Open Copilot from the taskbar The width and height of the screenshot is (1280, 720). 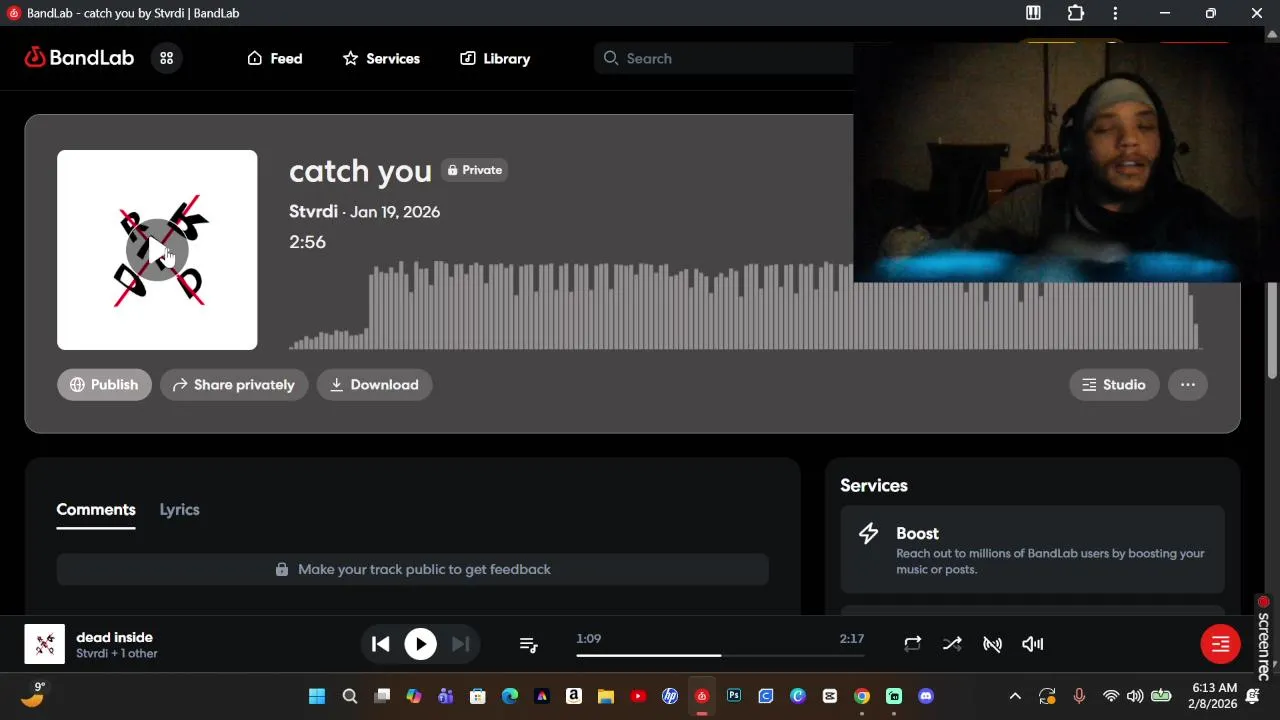(x=414, y=696)
